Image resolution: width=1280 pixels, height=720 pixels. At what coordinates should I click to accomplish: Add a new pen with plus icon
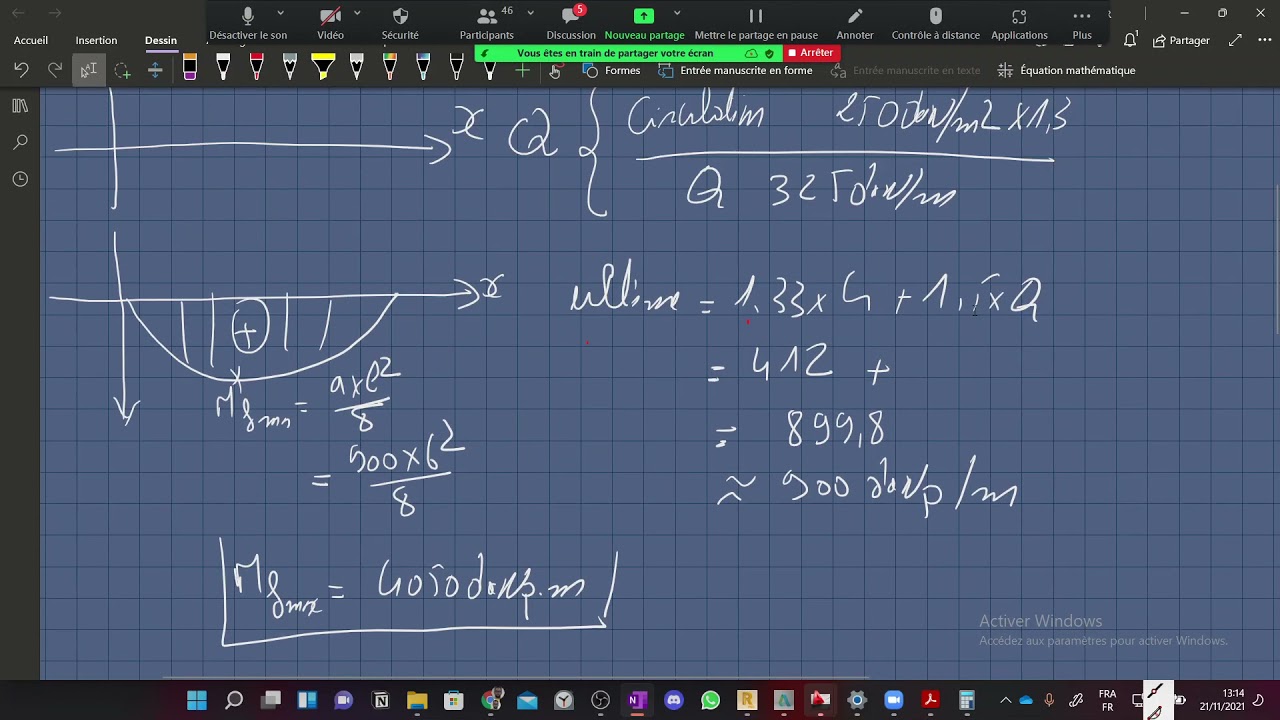coord(522,70)
